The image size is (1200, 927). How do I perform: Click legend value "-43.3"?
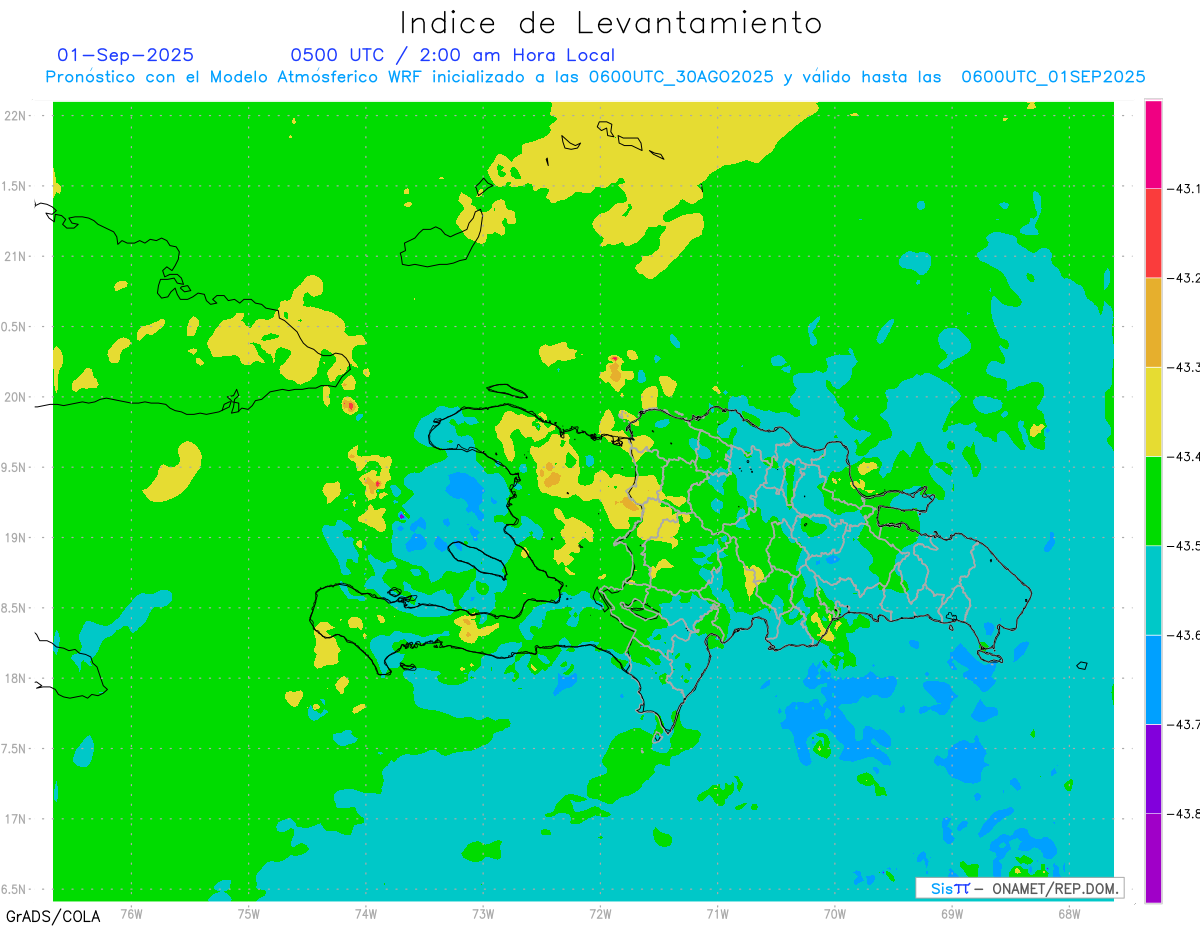1183,367
